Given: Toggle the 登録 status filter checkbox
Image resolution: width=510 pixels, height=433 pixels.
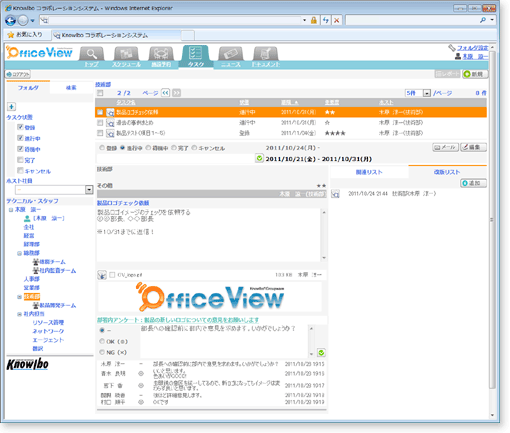Looking at the screenshot, I should click(x=20, y=127).
